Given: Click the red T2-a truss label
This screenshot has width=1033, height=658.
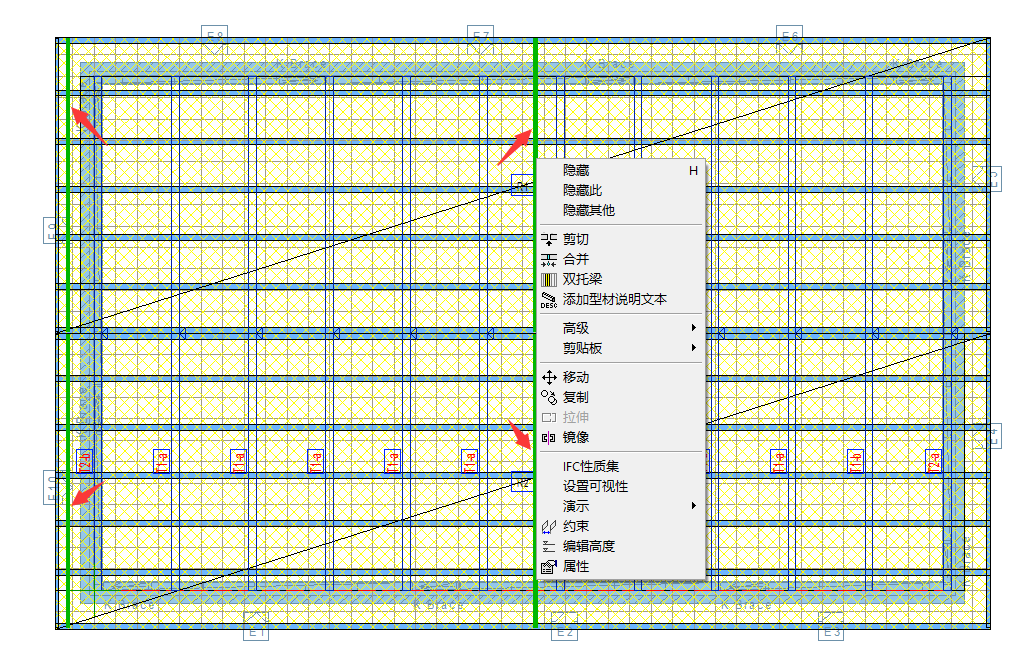Looking at the screenshot, I should tap(934, 461).
